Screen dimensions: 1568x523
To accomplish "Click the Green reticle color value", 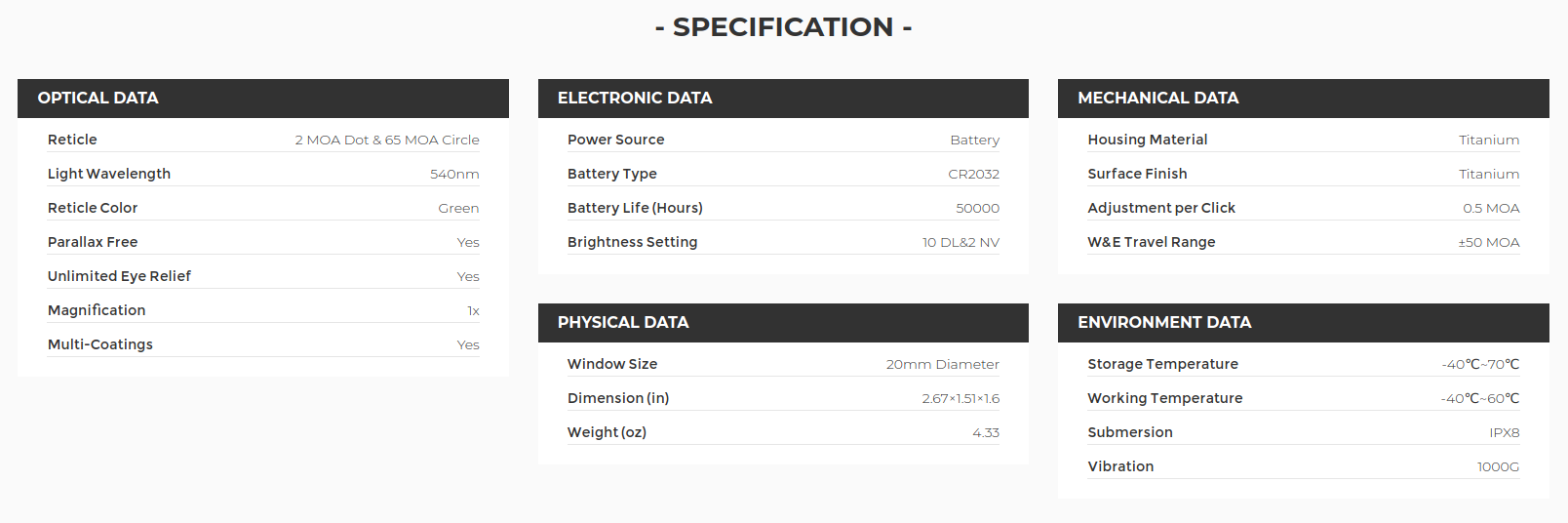I will [458, 209].
